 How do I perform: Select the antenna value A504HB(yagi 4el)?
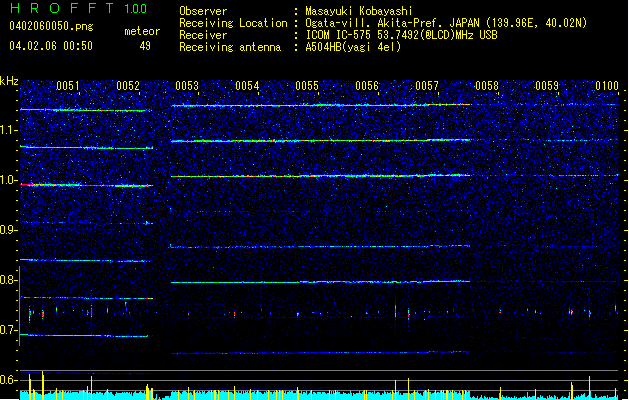tap(353, 47)
